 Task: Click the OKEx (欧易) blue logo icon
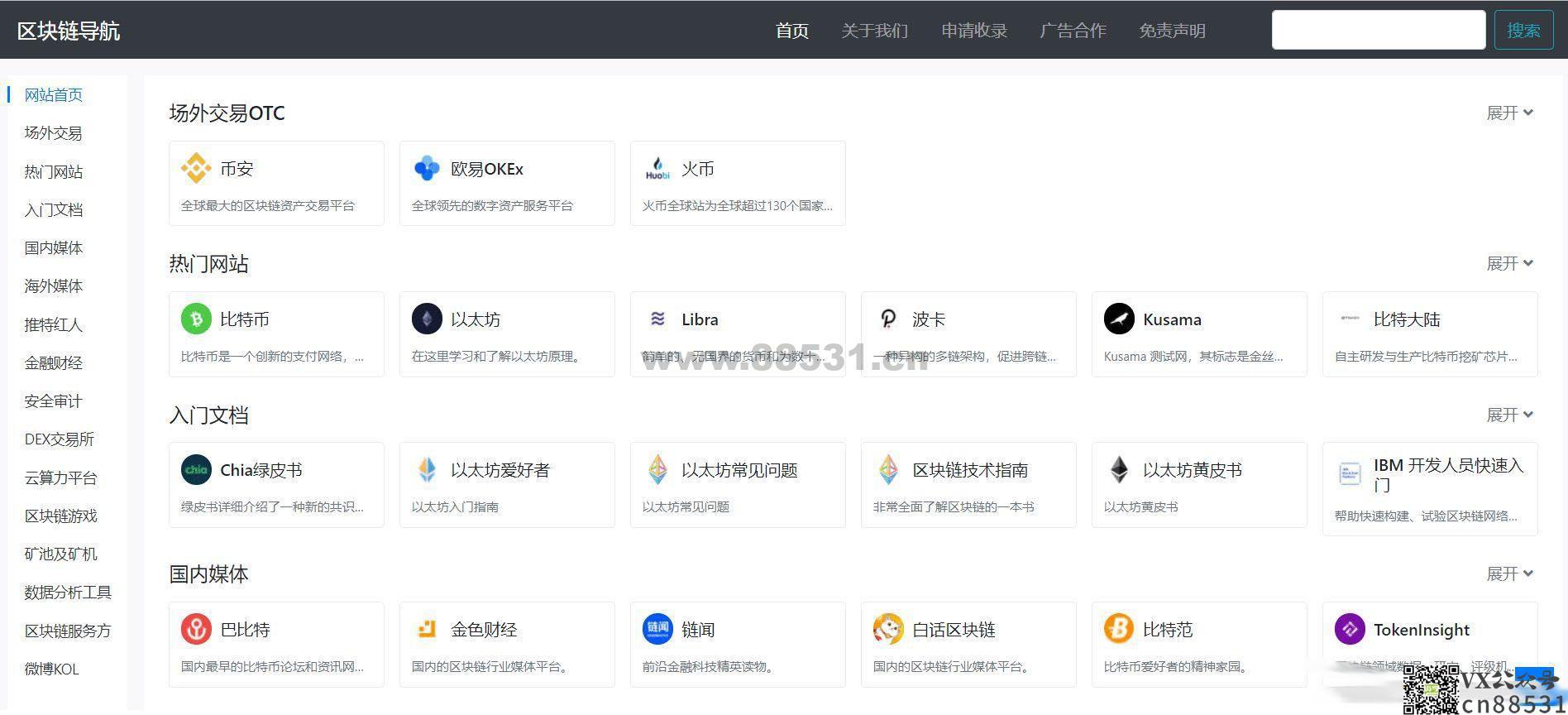click(x=427, y=169)
